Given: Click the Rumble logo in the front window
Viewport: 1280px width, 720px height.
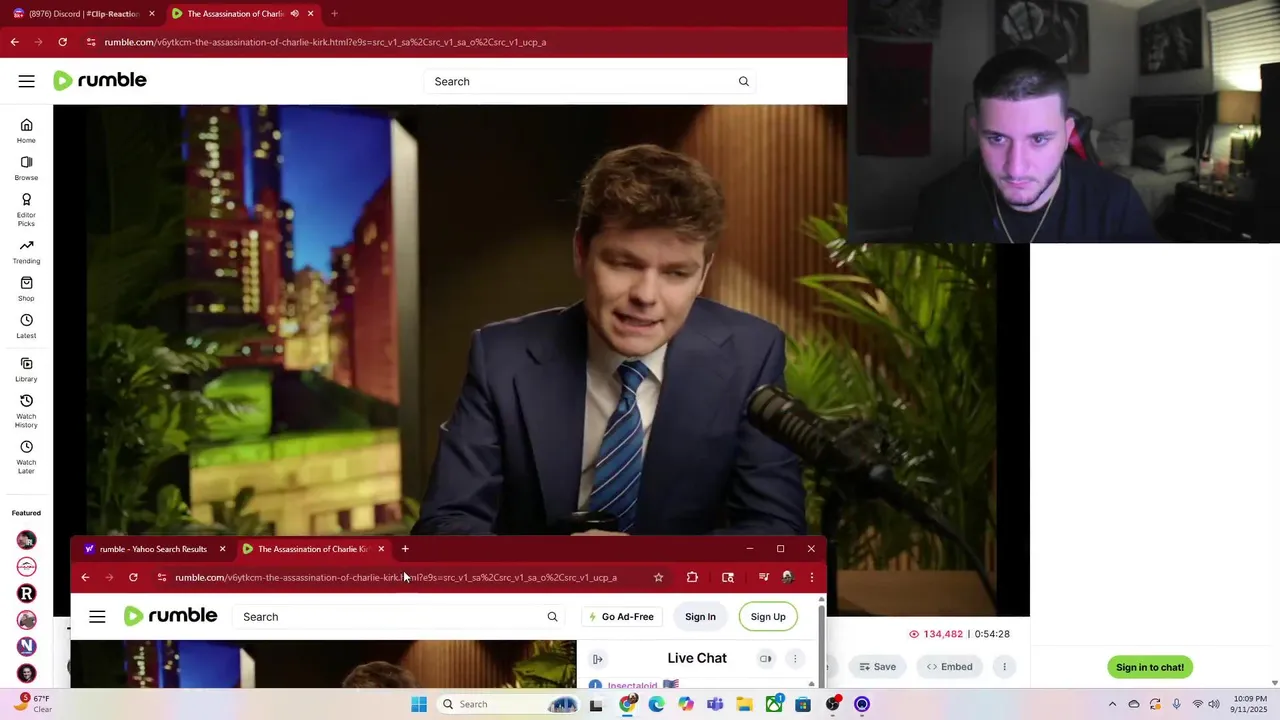Looking at the screenshot, I should point(170,616).
